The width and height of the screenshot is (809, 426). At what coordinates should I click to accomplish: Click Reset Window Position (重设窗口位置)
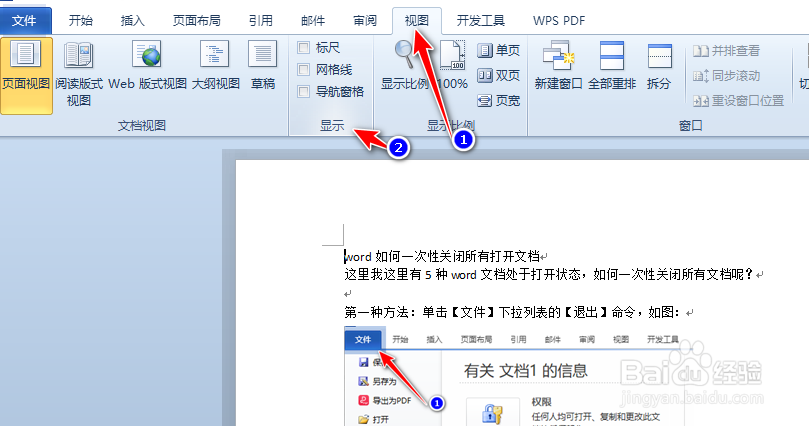[738, 101]
